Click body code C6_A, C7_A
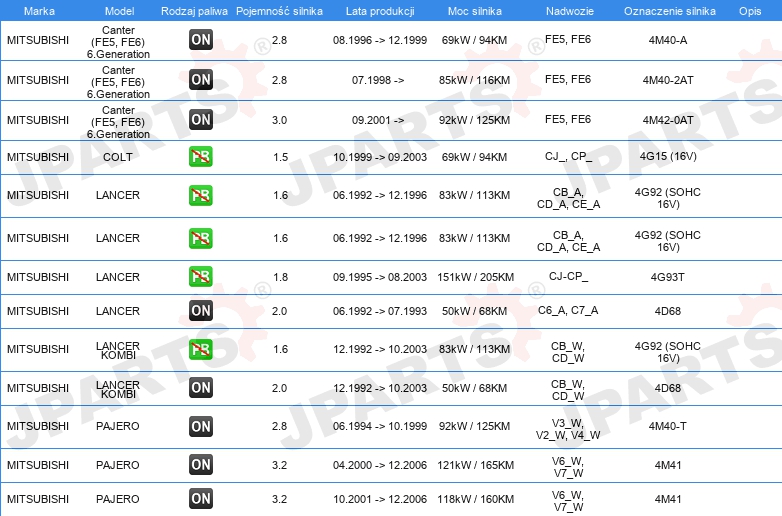Image resolution: width=782 pixels, height=516 pixels. tap(568, 310)
